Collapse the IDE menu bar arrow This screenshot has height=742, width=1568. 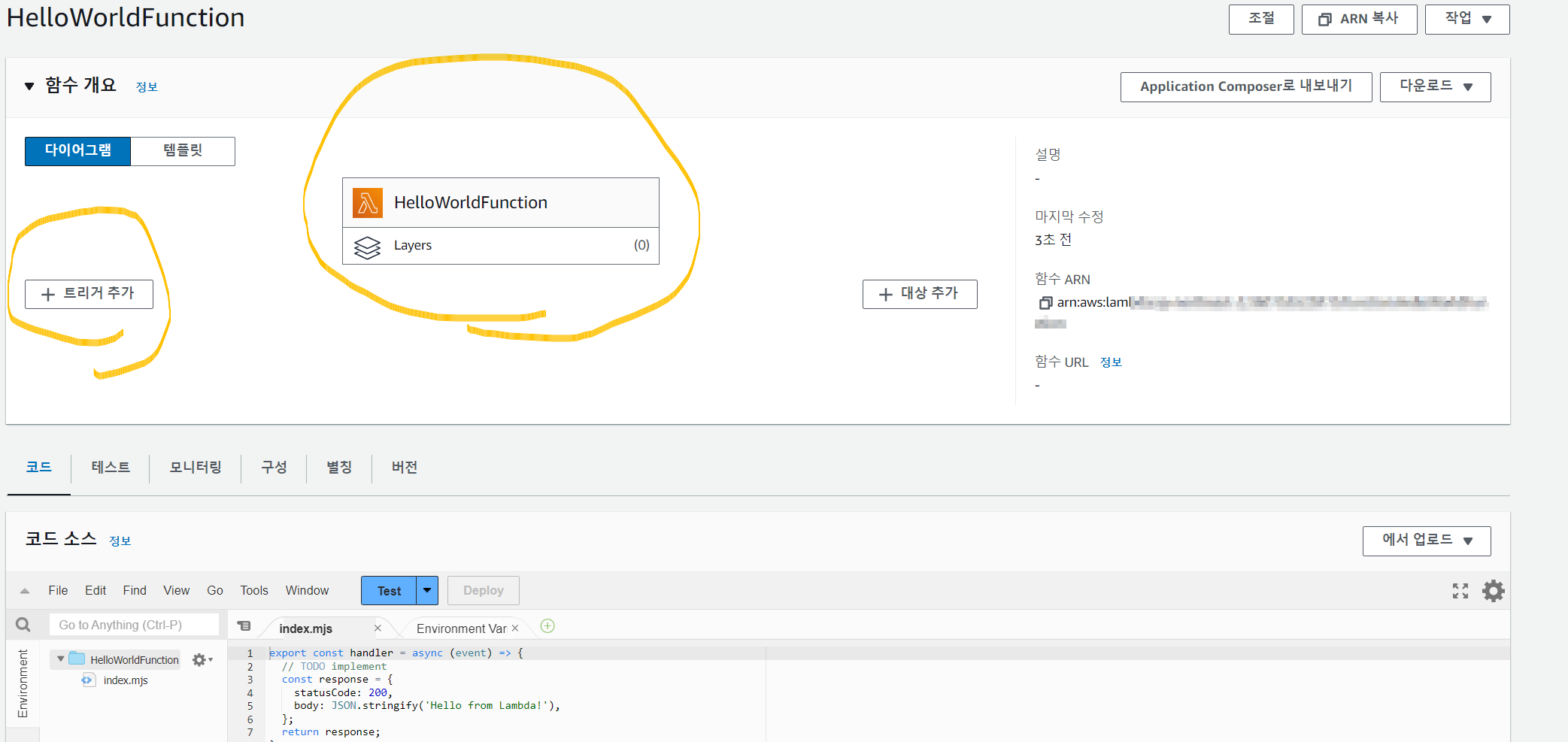(25, 591)
